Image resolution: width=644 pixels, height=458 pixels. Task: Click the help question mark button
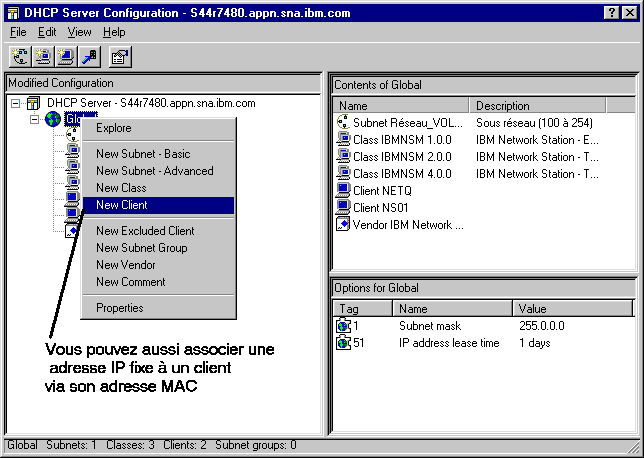612,13
